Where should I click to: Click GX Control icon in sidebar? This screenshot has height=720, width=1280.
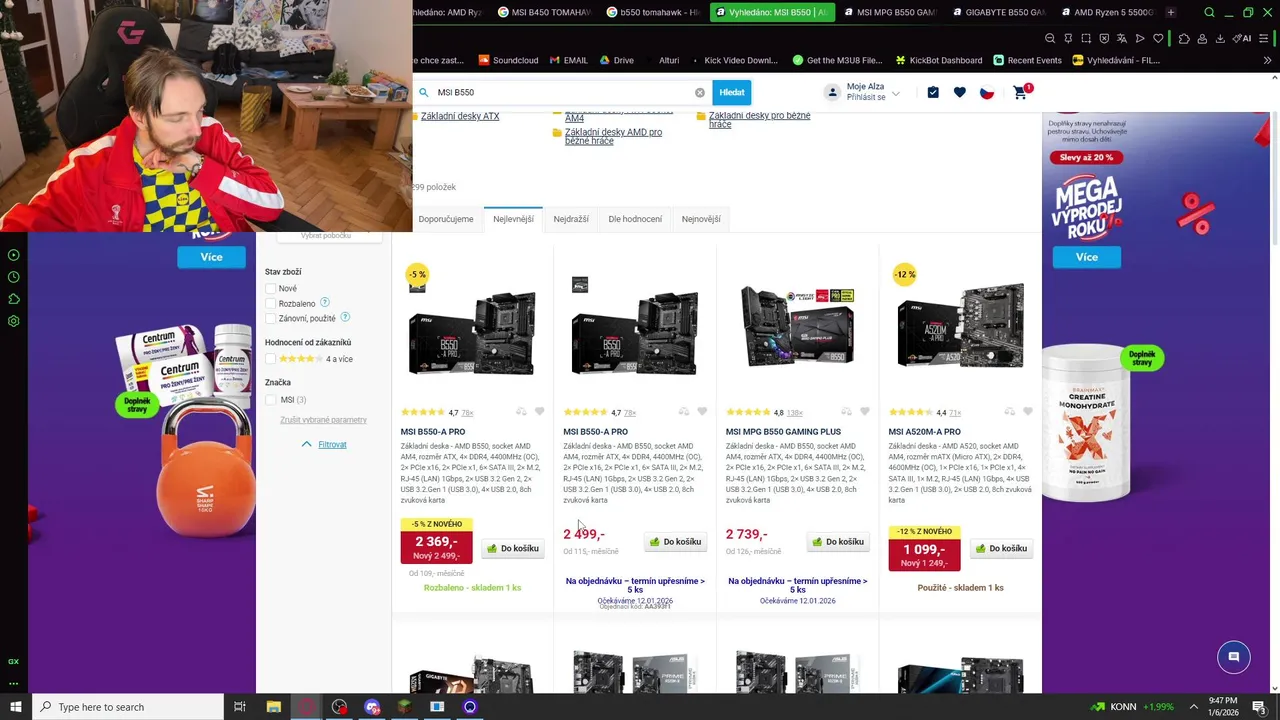pyautogui.click(x=14, y=662)
